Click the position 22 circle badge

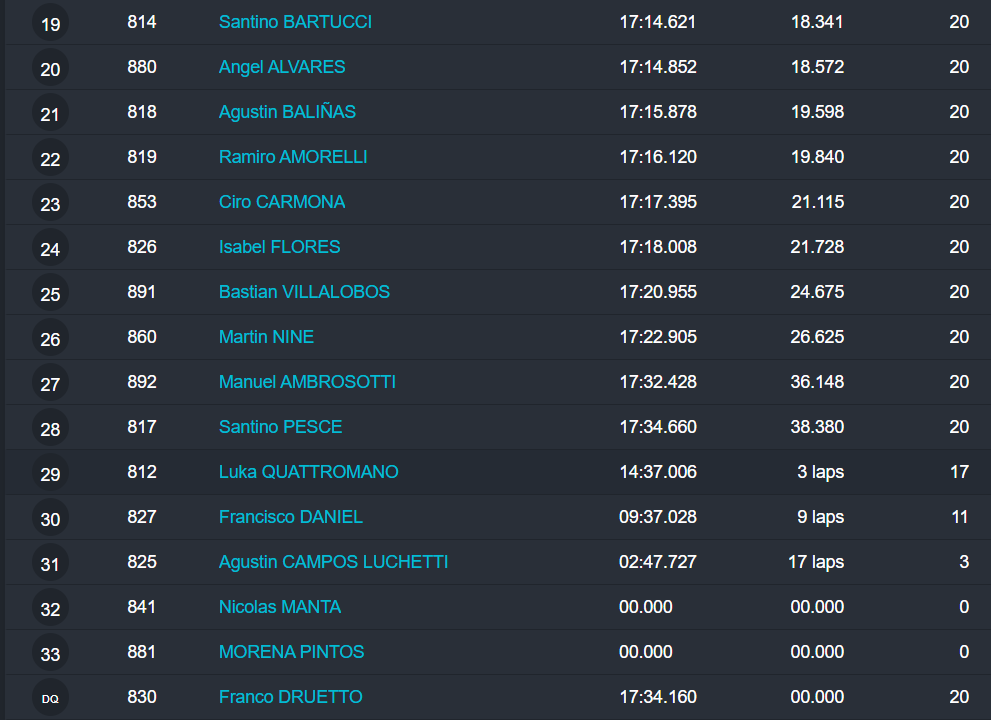tap(50, 159)
